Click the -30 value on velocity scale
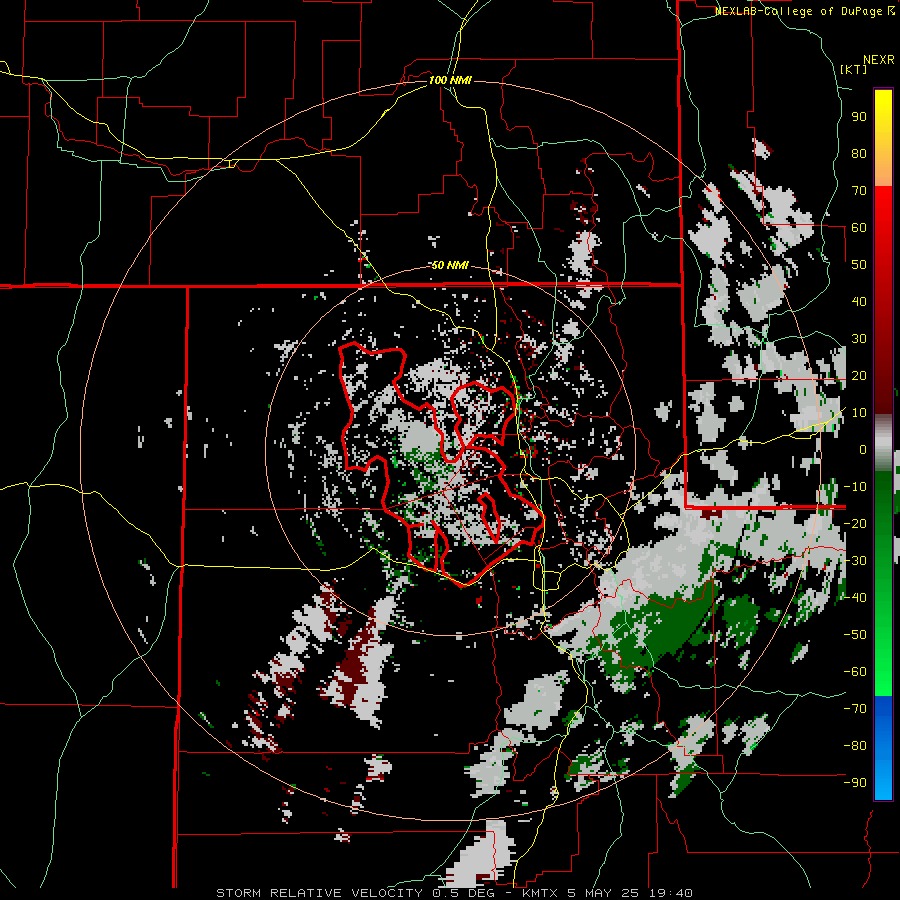Image resolution: width=900 pixels, height=900 pixels. [855, 561]
